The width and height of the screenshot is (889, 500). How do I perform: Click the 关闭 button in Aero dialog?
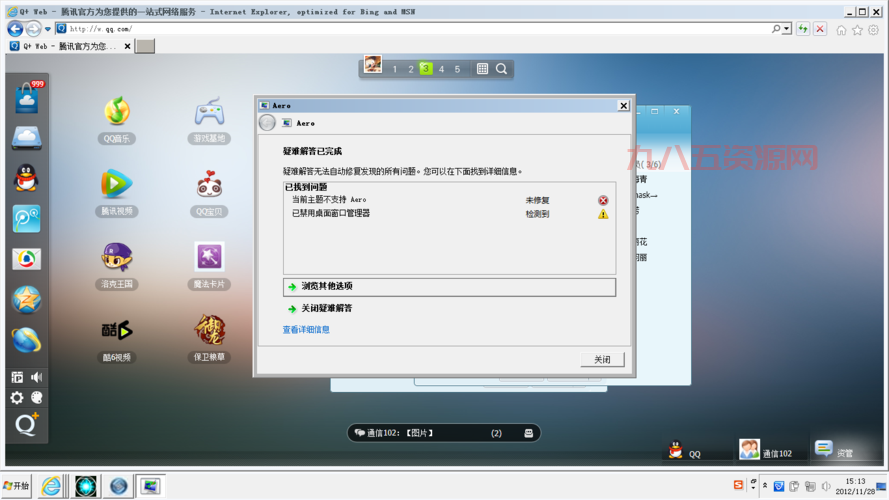602,359
